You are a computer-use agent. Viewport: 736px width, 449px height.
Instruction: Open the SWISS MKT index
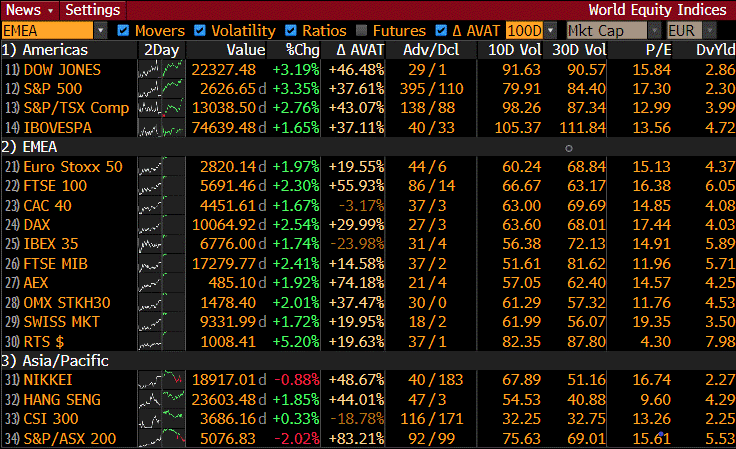click(61, 322)
